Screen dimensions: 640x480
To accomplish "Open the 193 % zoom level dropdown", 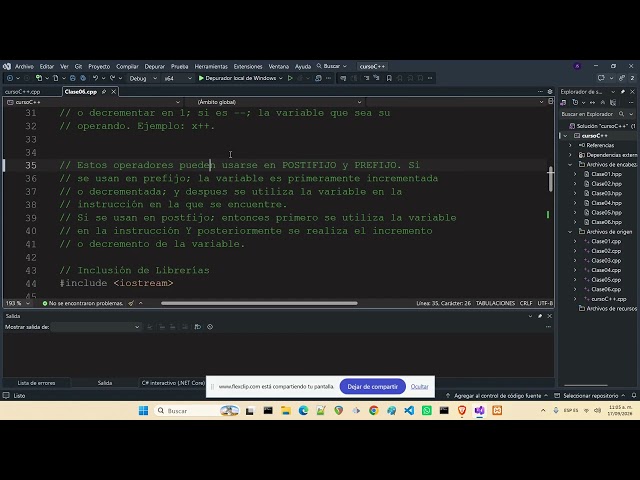I will click(18, 303).
